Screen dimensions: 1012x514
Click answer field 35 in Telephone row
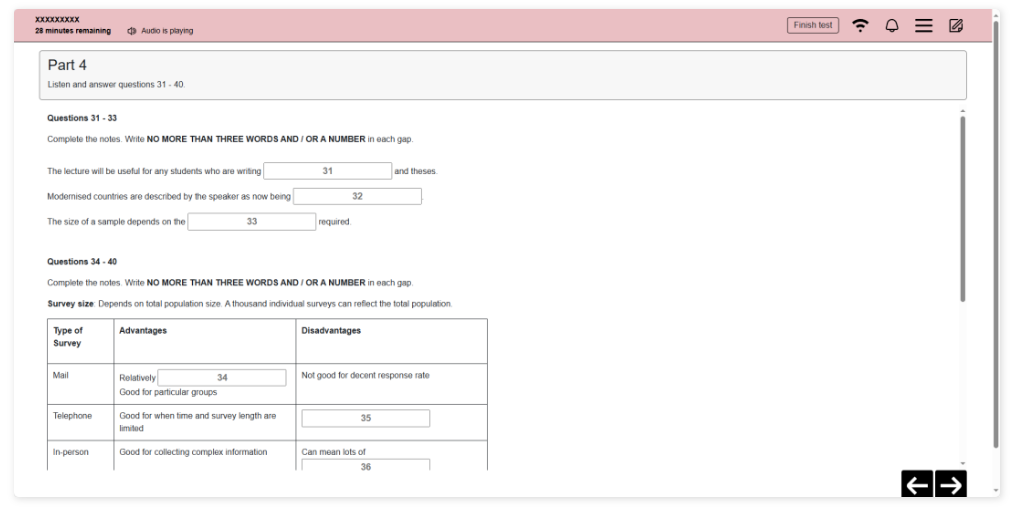click(365, 418)
